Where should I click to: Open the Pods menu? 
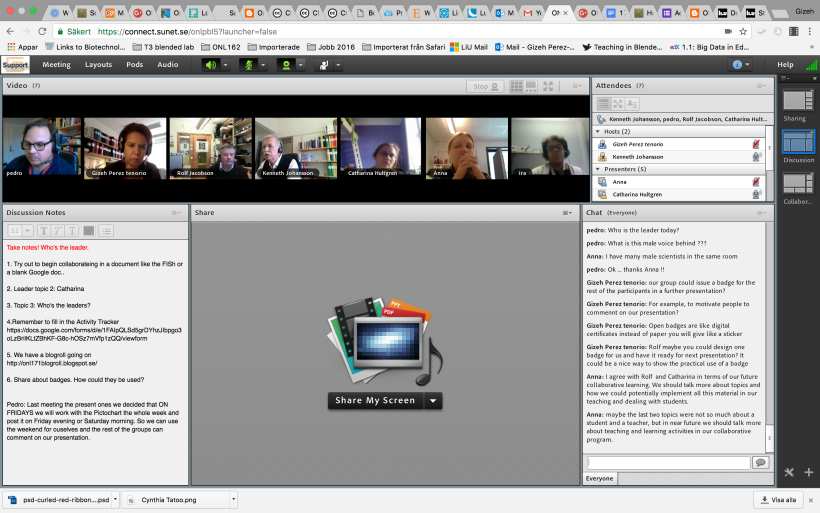click(x=134, y=64)
